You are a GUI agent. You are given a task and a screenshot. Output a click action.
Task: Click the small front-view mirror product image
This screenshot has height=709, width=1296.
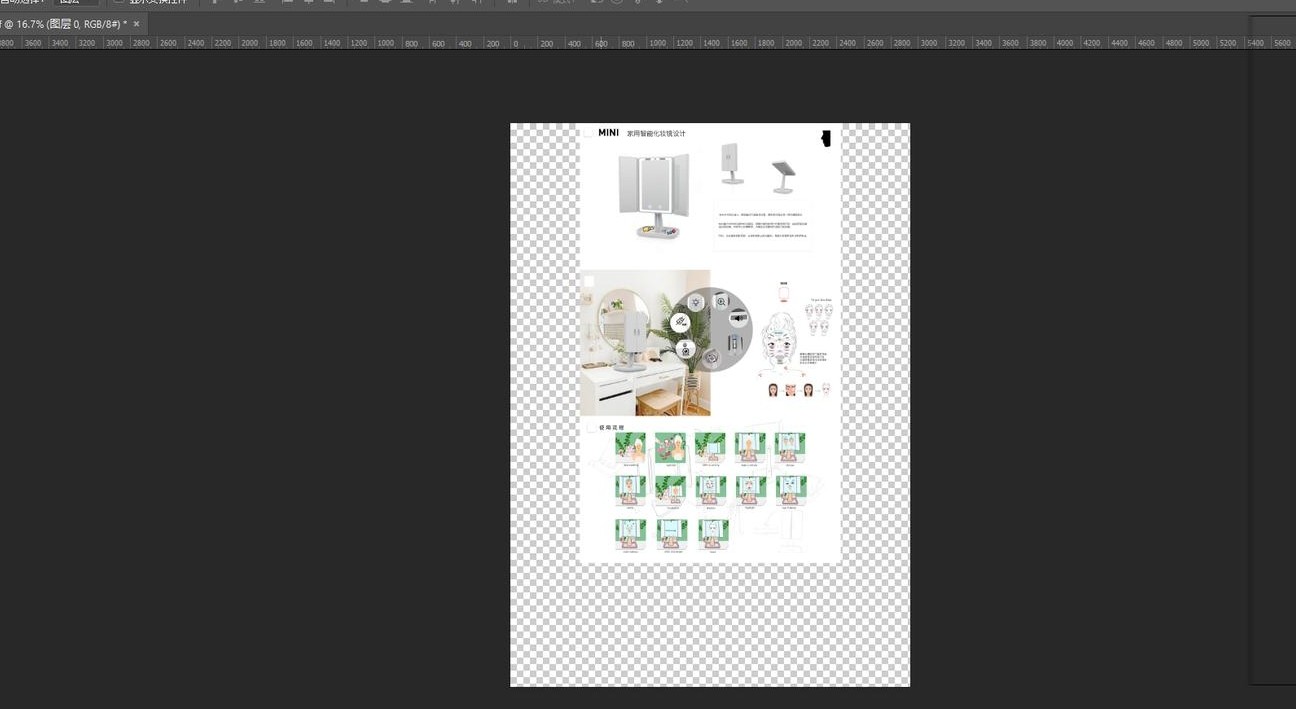coord(733,164)
